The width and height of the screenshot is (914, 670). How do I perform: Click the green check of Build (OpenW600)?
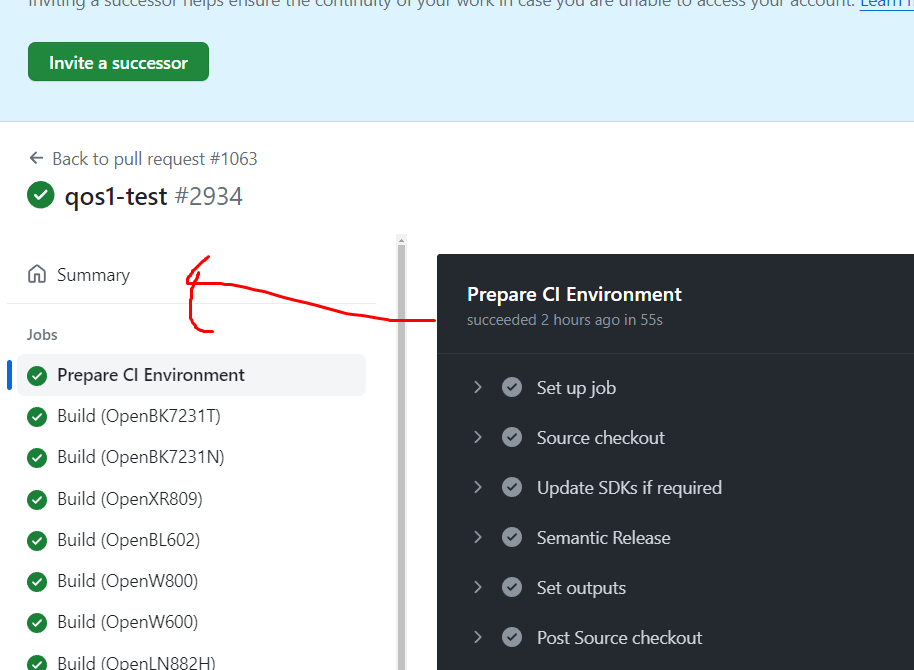point(37,623)
